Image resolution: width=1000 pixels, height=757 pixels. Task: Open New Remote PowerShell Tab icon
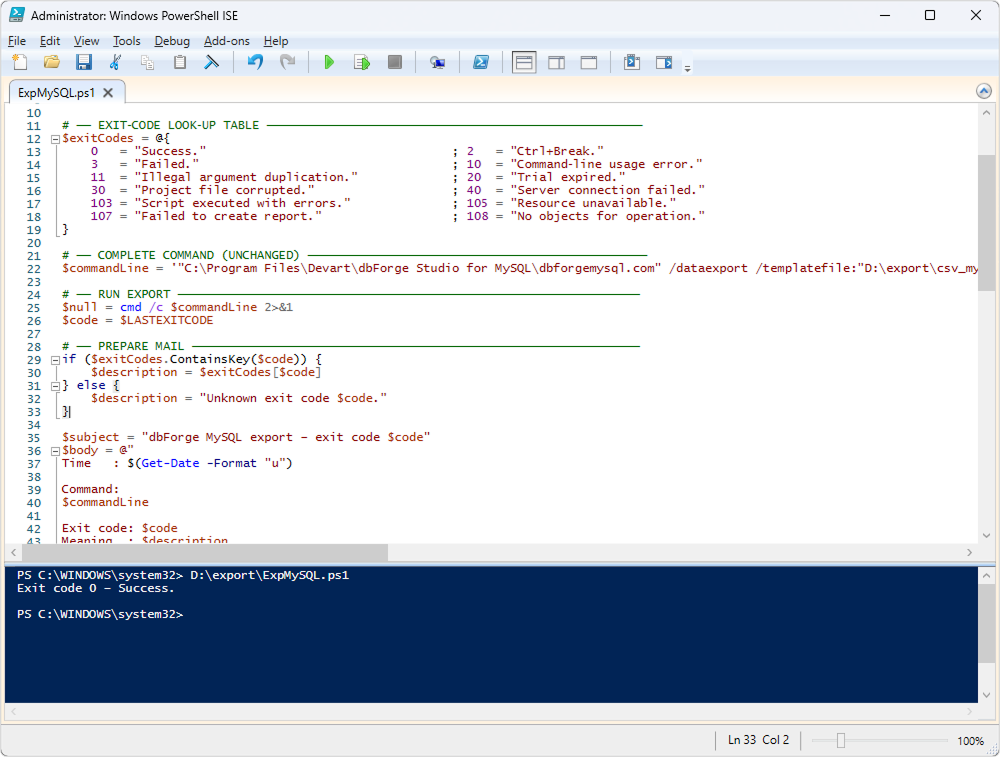[437, 62]
